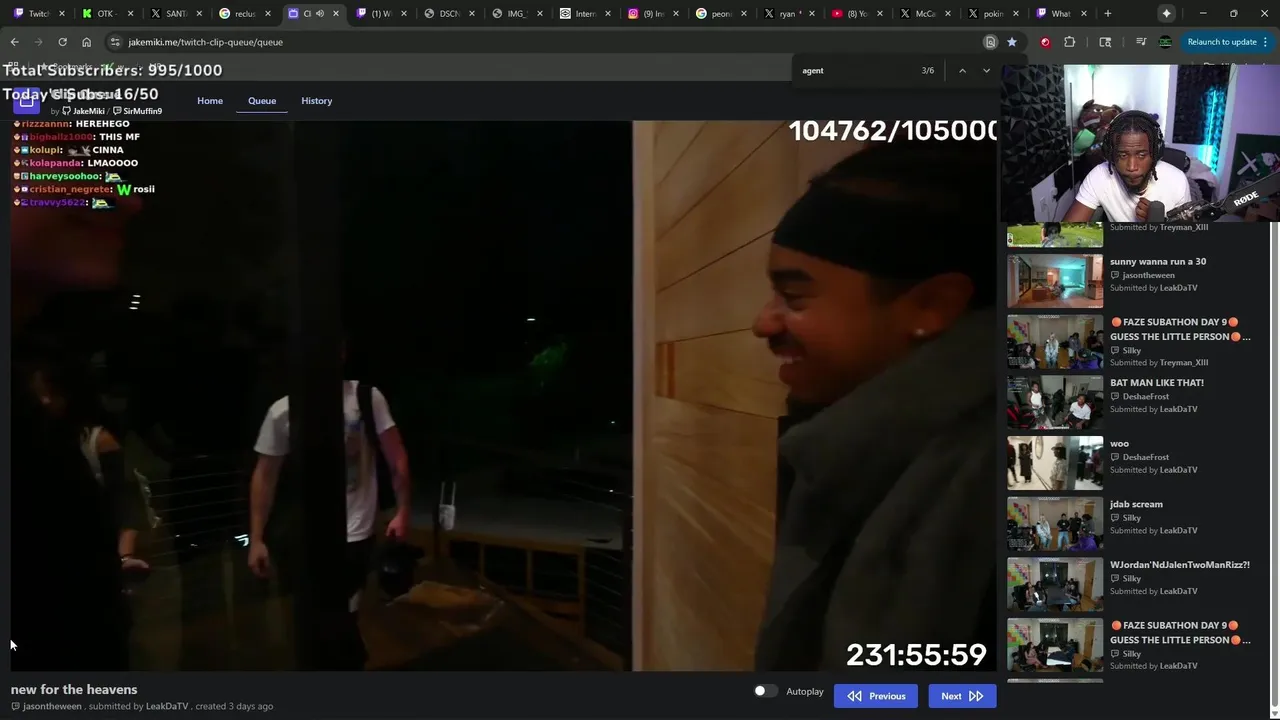
Task: Open a new tab with the plus icon
Action: (1107, 14)
